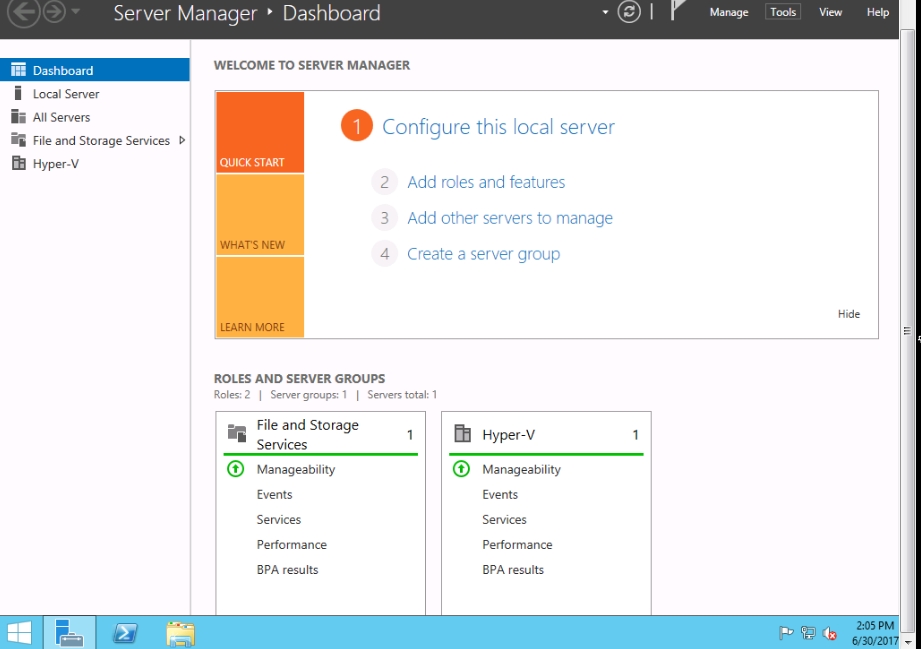
Task: Click Configure this local server link
Action: [x=498, y=127]
